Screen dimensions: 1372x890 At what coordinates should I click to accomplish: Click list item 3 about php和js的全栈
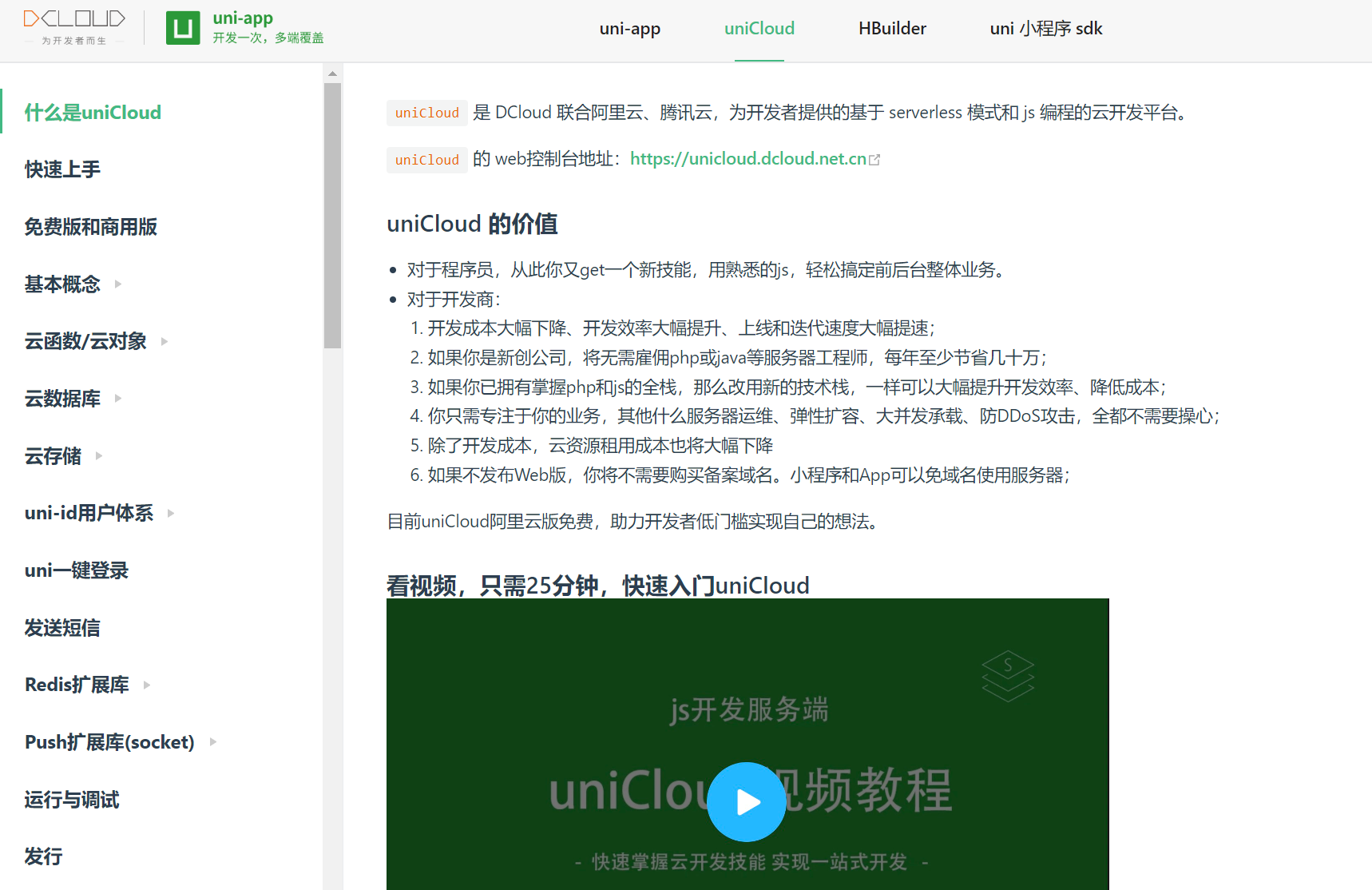click(x=796, y=387)
